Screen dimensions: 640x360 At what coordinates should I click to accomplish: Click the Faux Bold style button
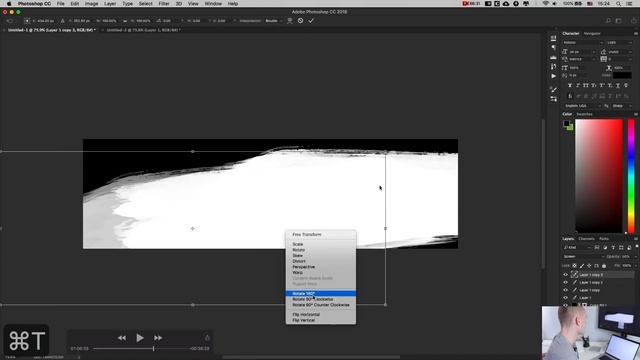pos(570,85)
